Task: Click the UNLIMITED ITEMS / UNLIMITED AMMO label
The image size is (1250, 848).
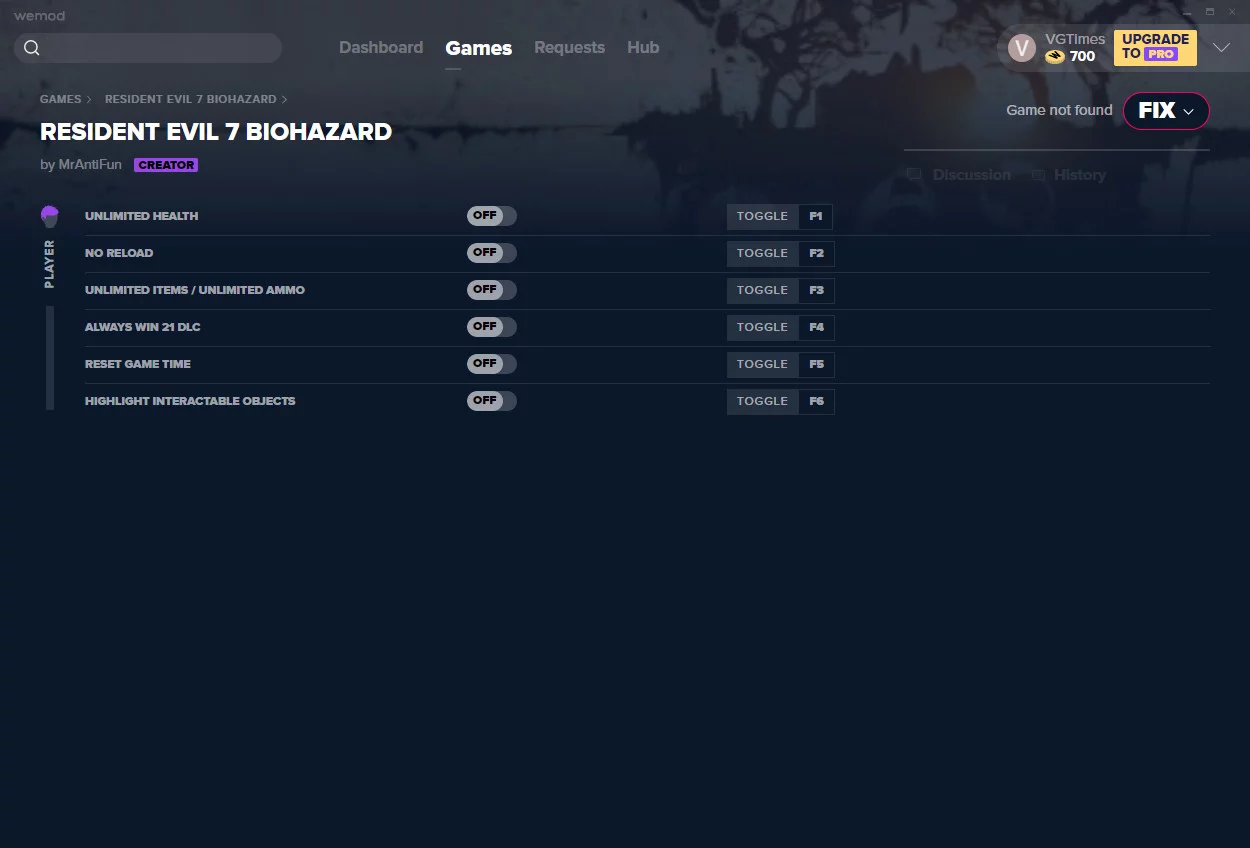Action: click(x=195, y=290)
